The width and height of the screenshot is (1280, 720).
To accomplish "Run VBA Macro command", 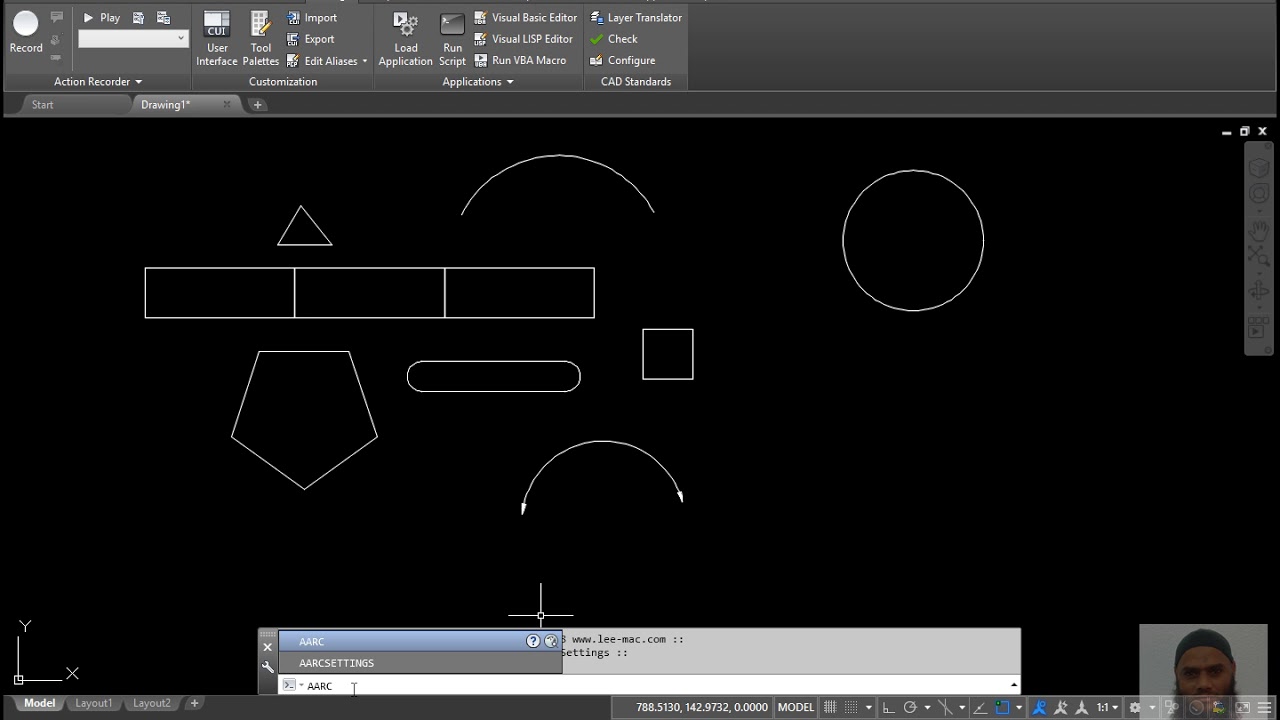I will (x=520, y=60).
